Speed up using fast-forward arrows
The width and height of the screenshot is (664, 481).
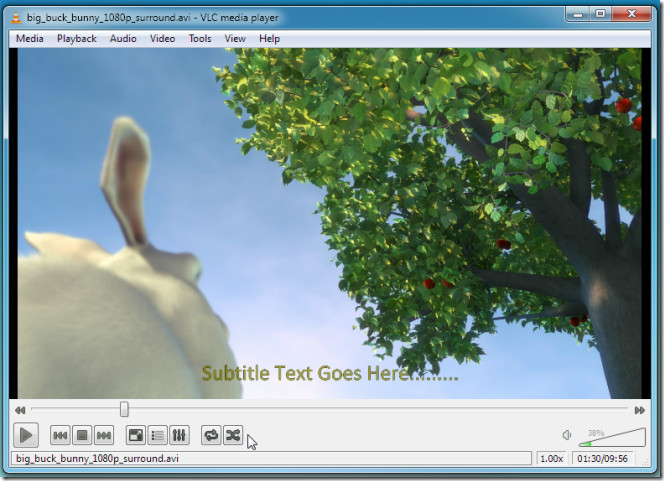click(639, 410)
